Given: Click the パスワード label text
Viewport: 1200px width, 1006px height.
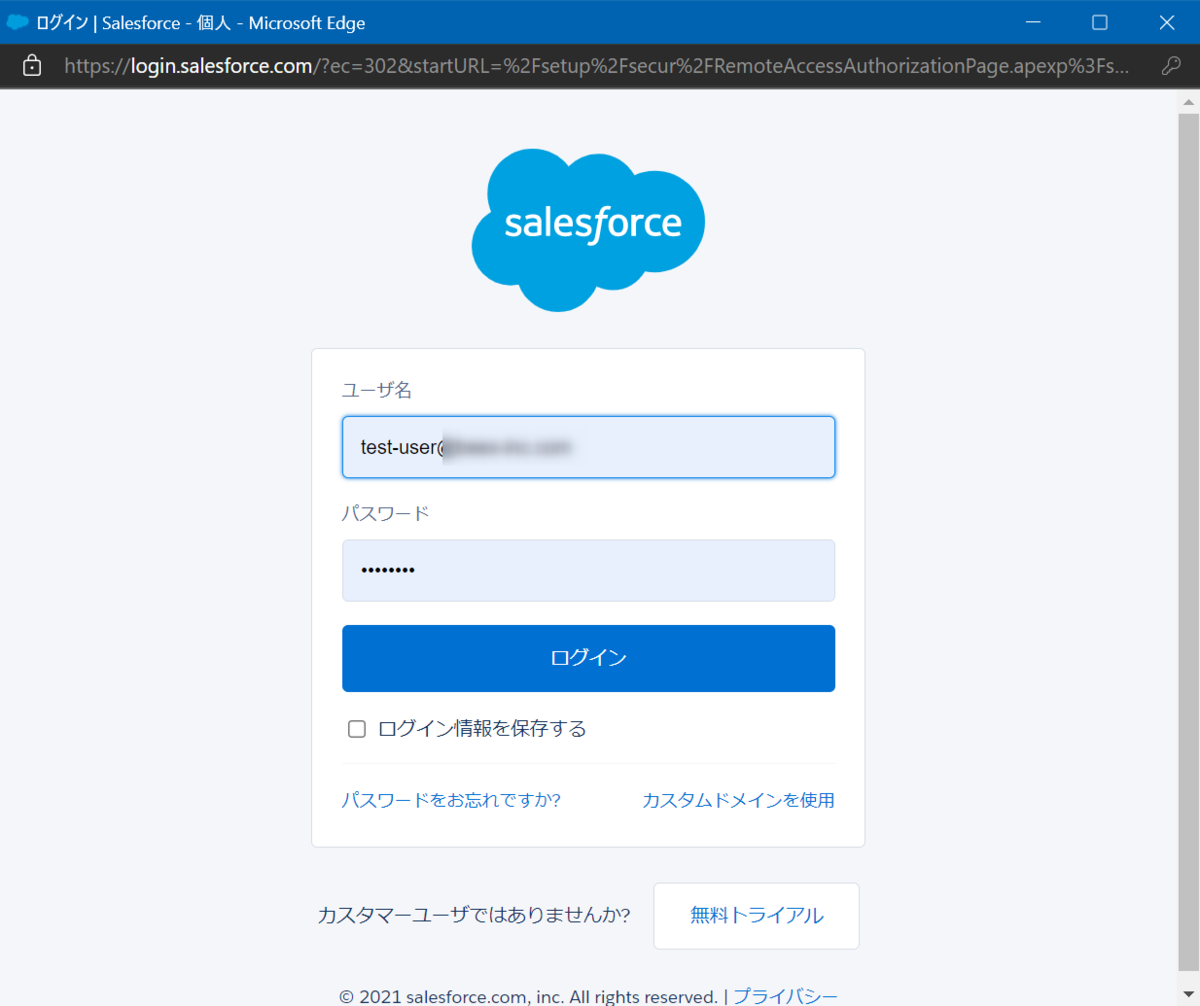Looking at the screenshot, I should 386,514.
